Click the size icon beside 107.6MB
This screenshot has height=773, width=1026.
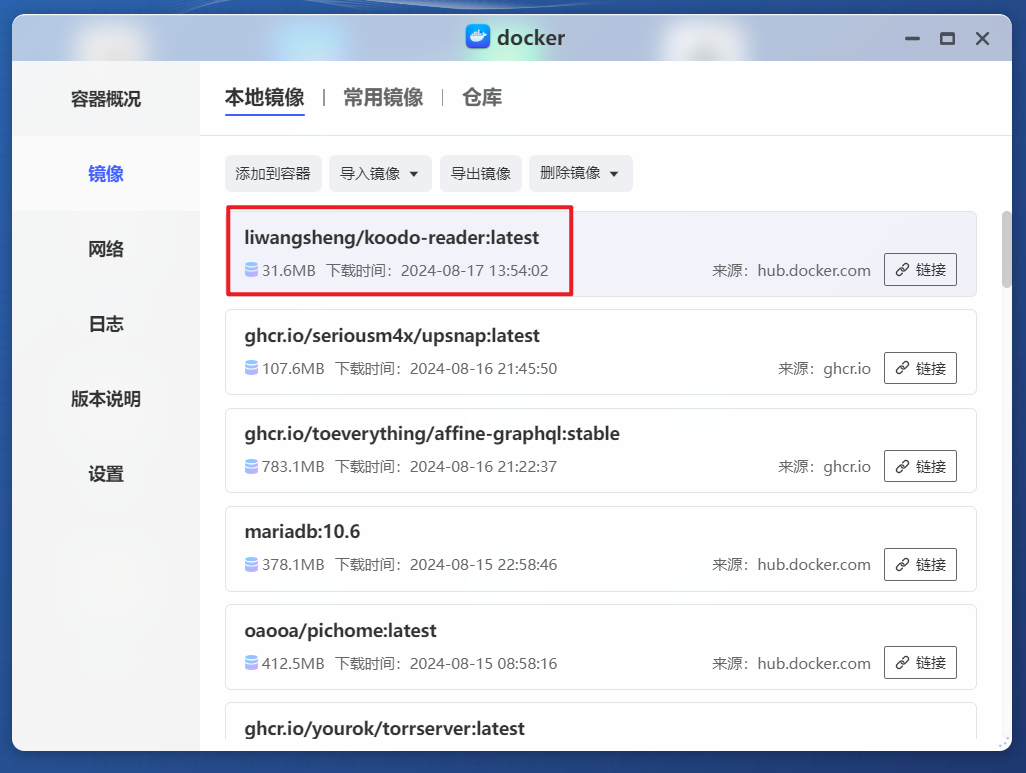pyautogui.click(x=251, y=368)
